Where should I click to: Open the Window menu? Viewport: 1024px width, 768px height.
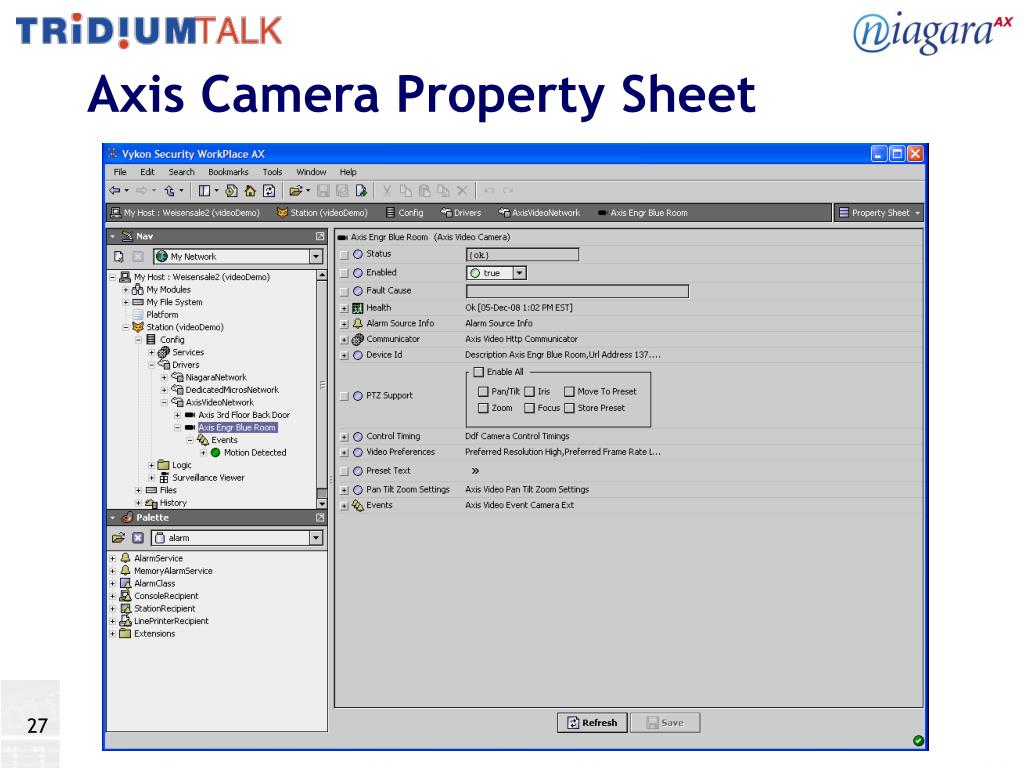click(x=311, y=172)
